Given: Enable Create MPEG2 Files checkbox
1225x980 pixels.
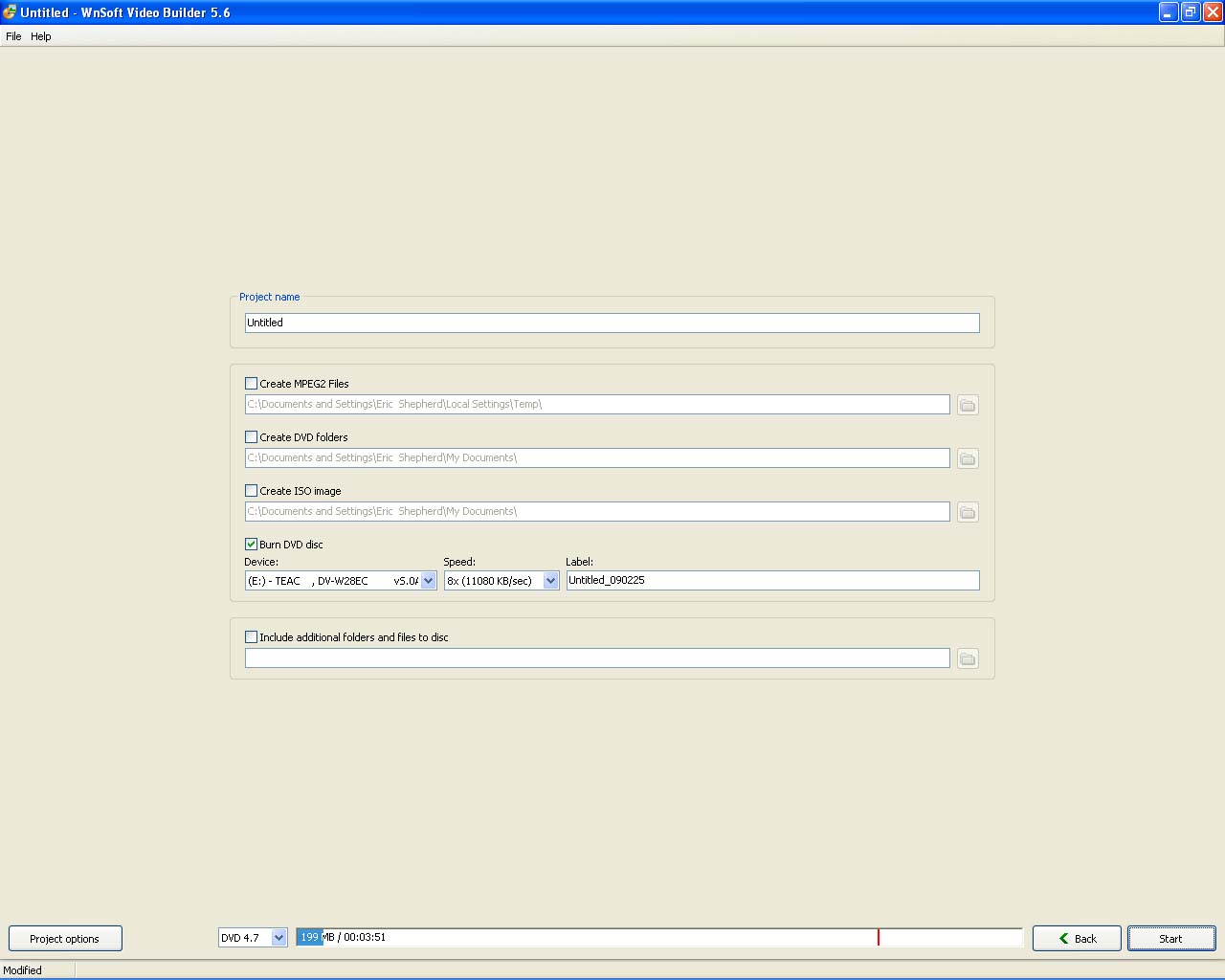Looking at the screenshot, I should pos(252,384).
